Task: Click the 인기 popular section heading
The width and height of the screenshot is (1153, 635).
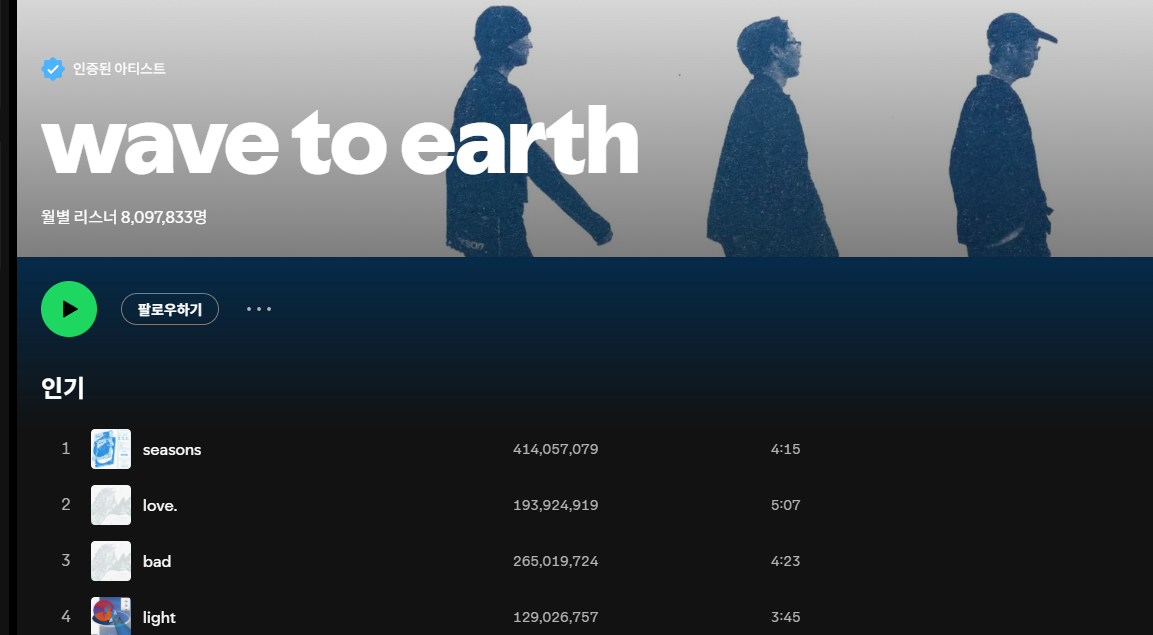Action: click(63, 387)
